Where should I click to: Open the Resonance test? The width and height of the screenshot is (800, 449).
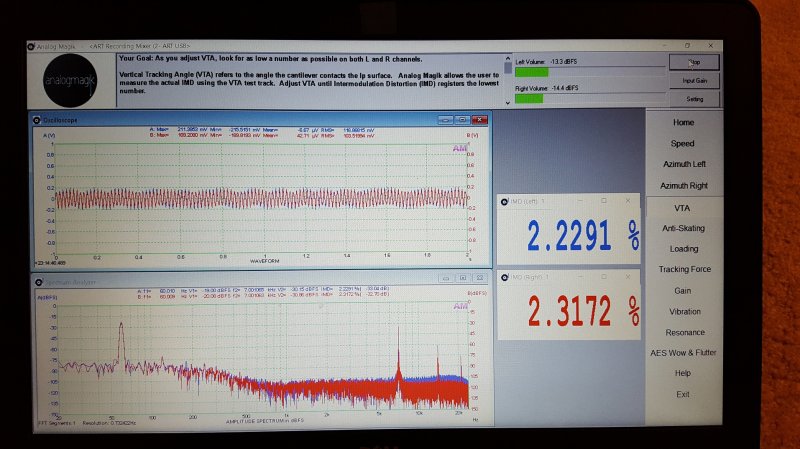[685, 333]
